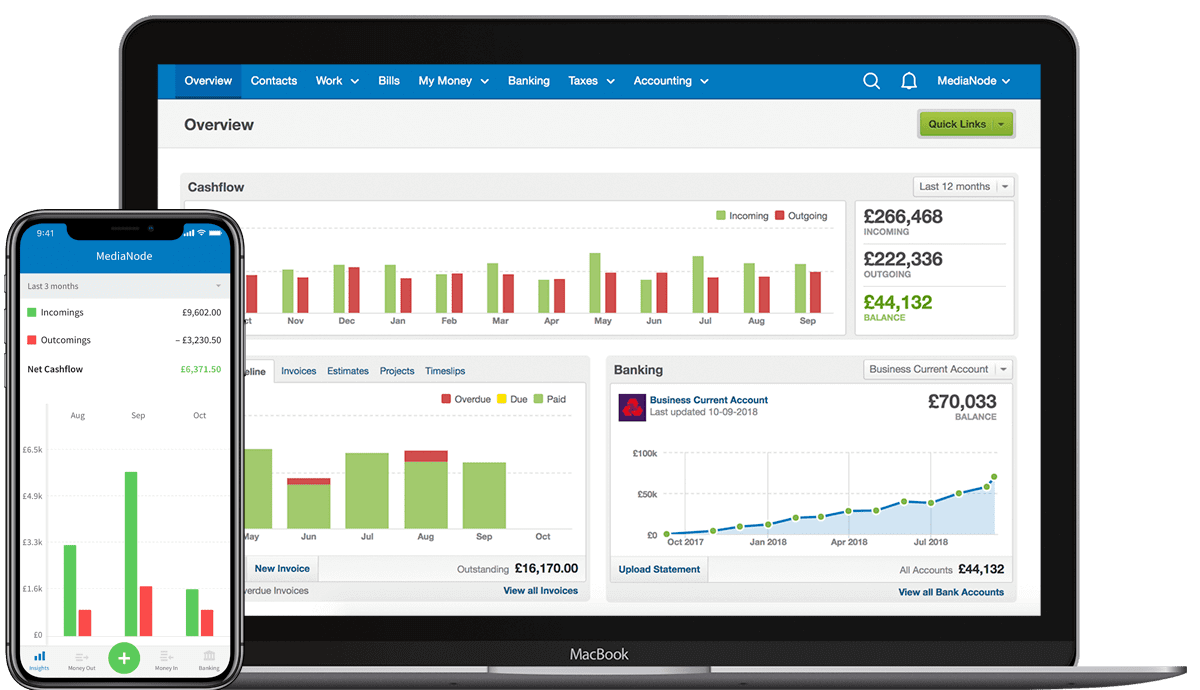This screenshot has width=1200, height=690.
Task: Click the £70,033 bank balance
Action: (x=962, y=401)
